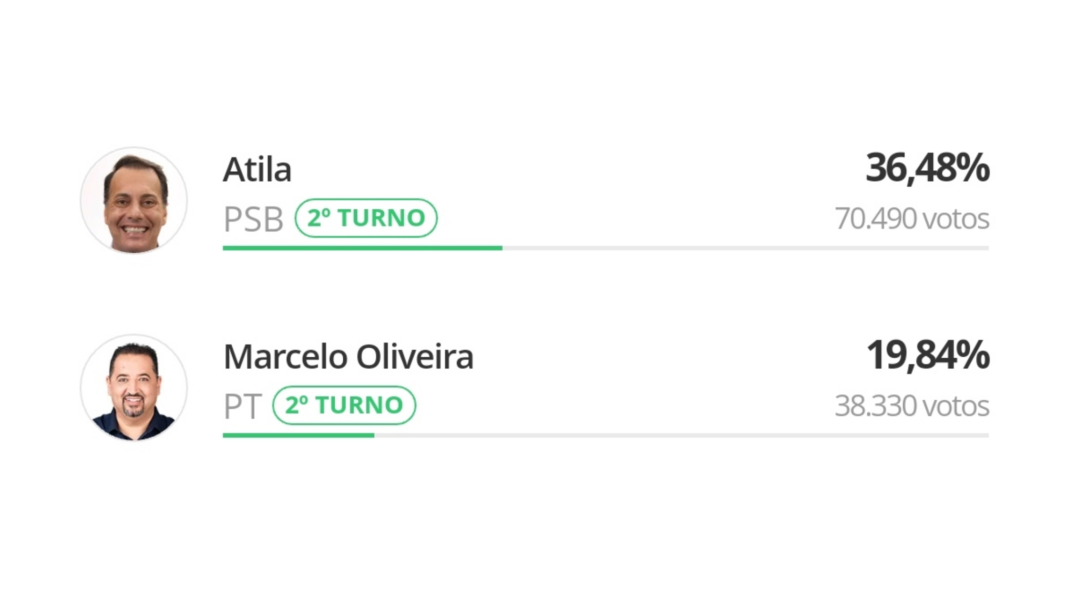Click where Atila's green bar ends
1068x601 pixels.
501,248
